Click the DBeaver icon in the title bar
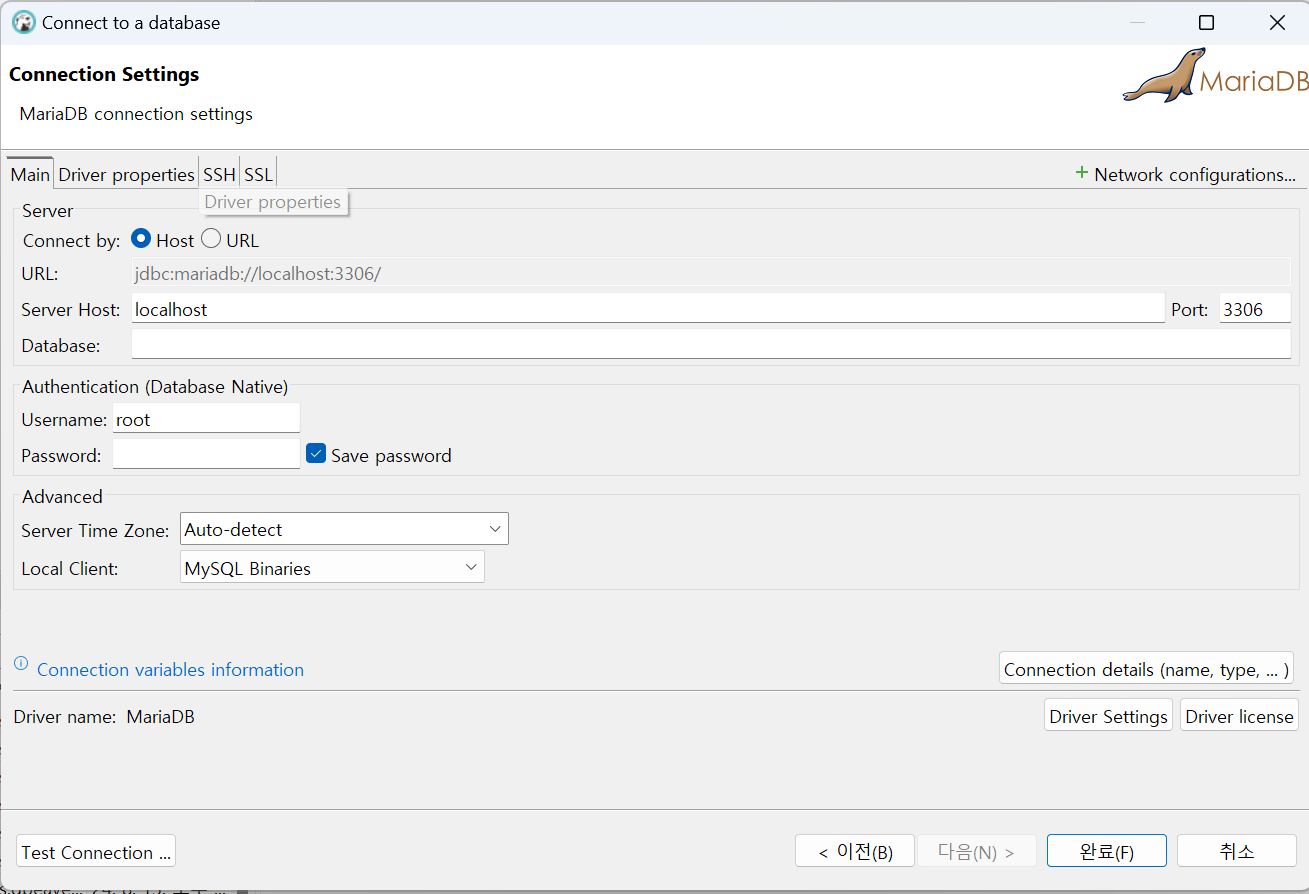This screenshot has height=894, width=1309. (23, 22)
